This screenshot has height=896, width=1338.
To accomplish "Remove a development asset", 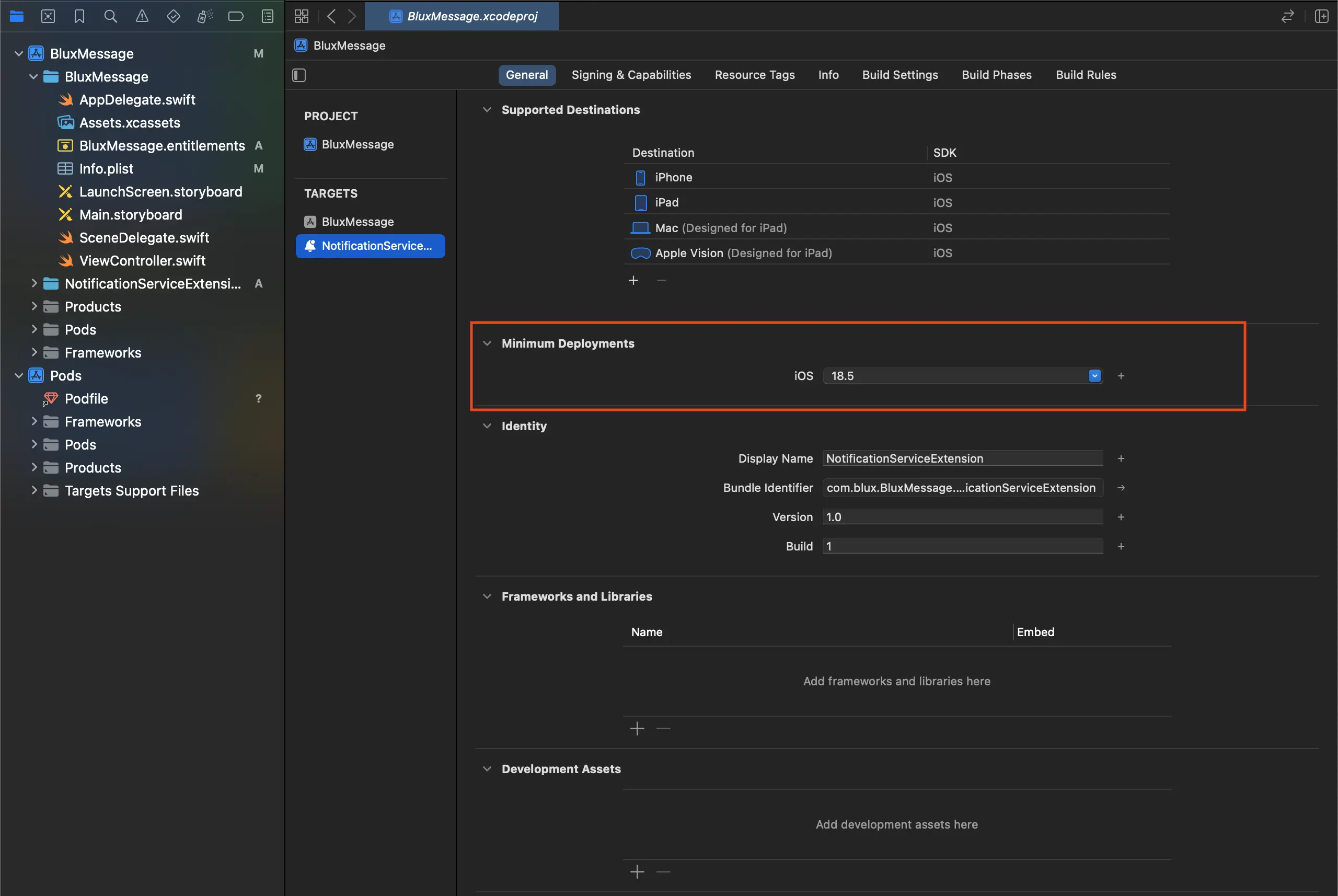I will [x=663, y=871].
